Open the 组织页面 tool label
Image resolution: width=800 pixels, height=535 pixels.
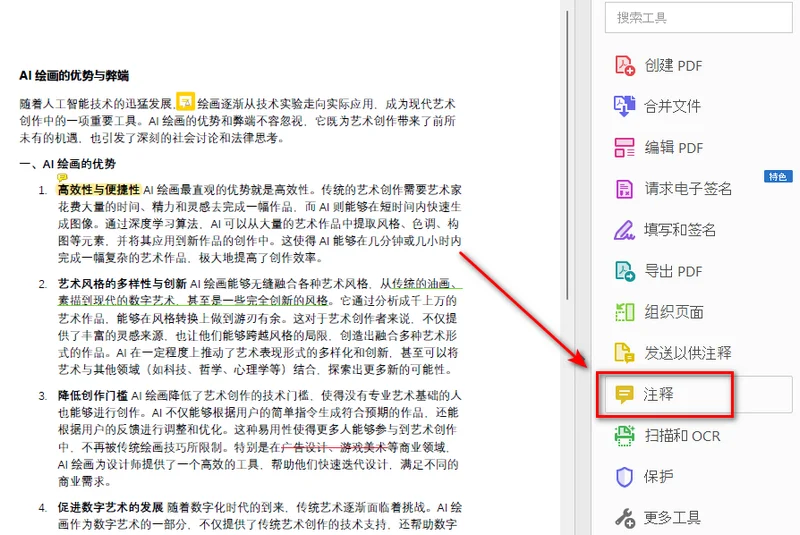click(x=673, y=312)
